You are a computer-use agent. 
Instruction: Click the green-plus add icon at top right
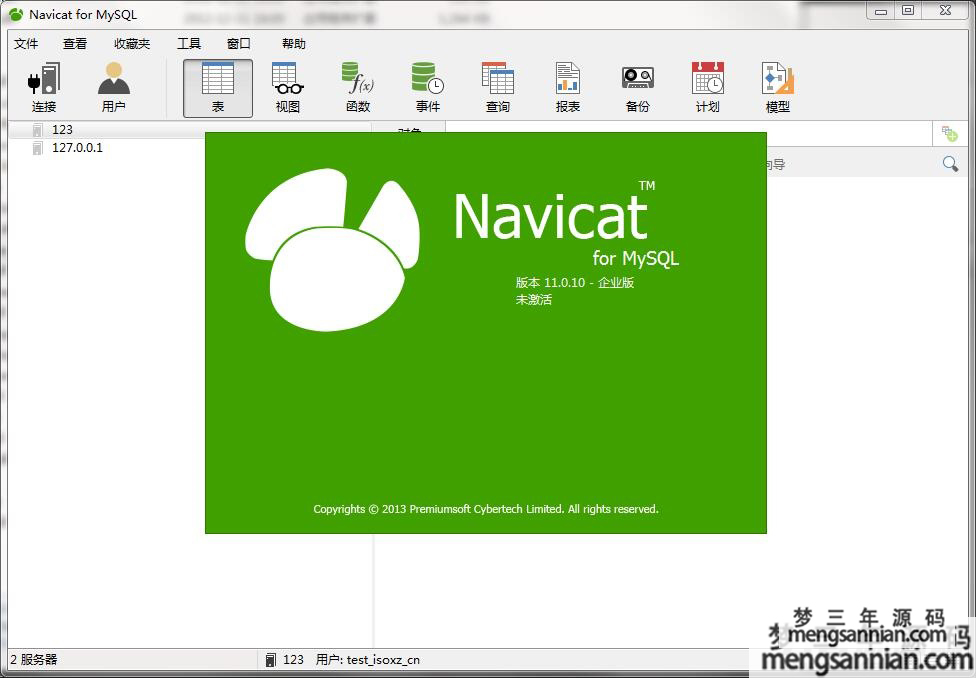pyautogui.click(x=950, y=133)
